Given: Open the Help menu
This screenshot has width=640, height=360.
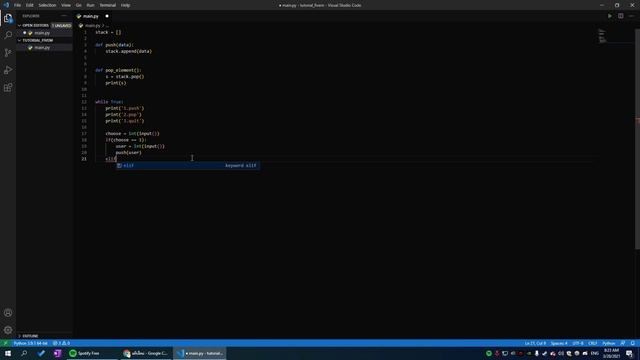Looking at the screenshot, I should click(x=125, y=5).
